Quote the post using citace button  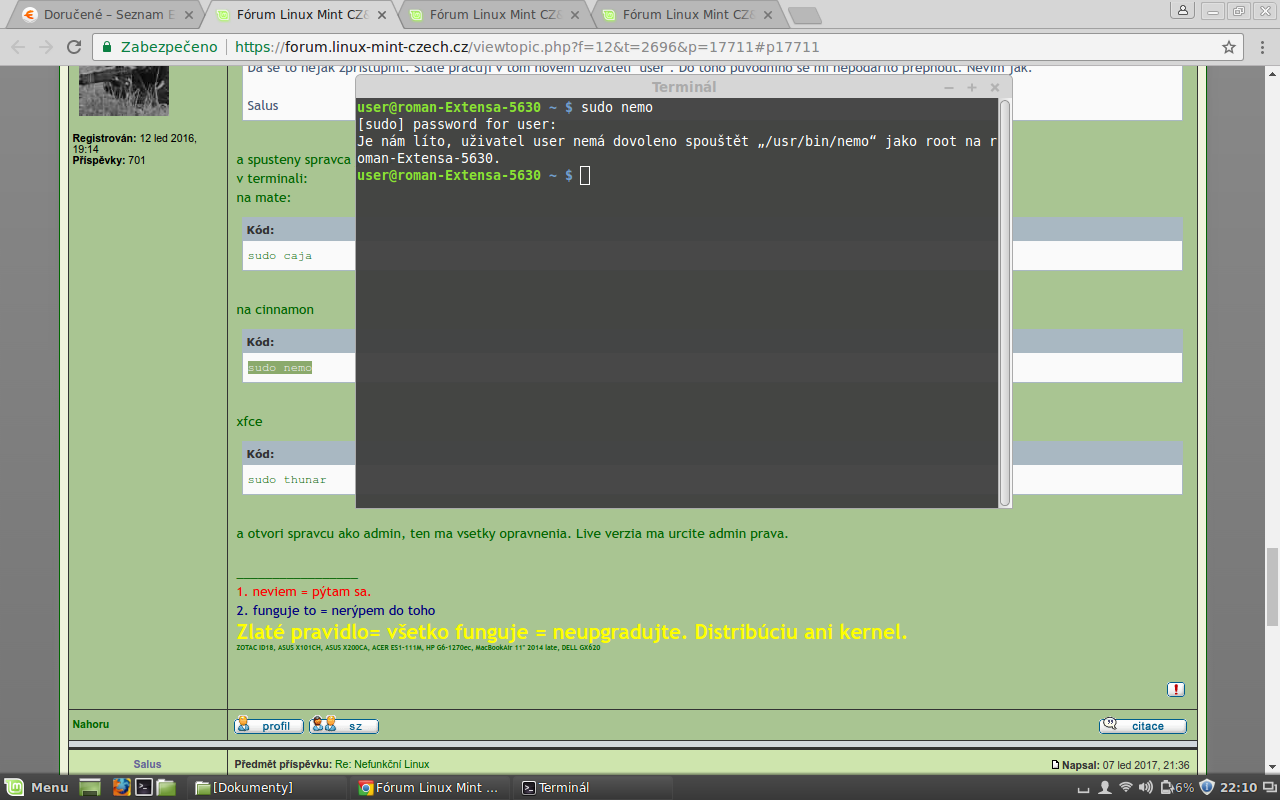[x=1142, y=726]
